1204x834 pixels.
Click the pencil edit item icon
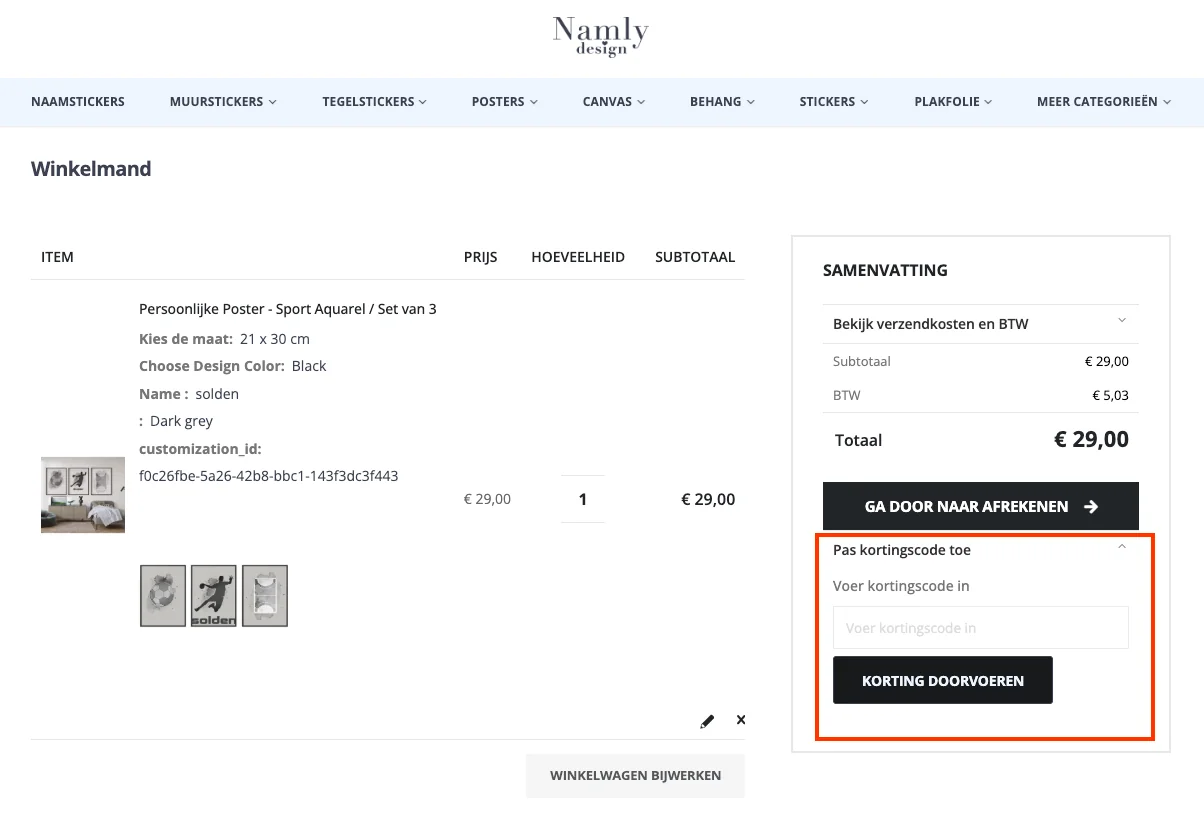point(707,720)
